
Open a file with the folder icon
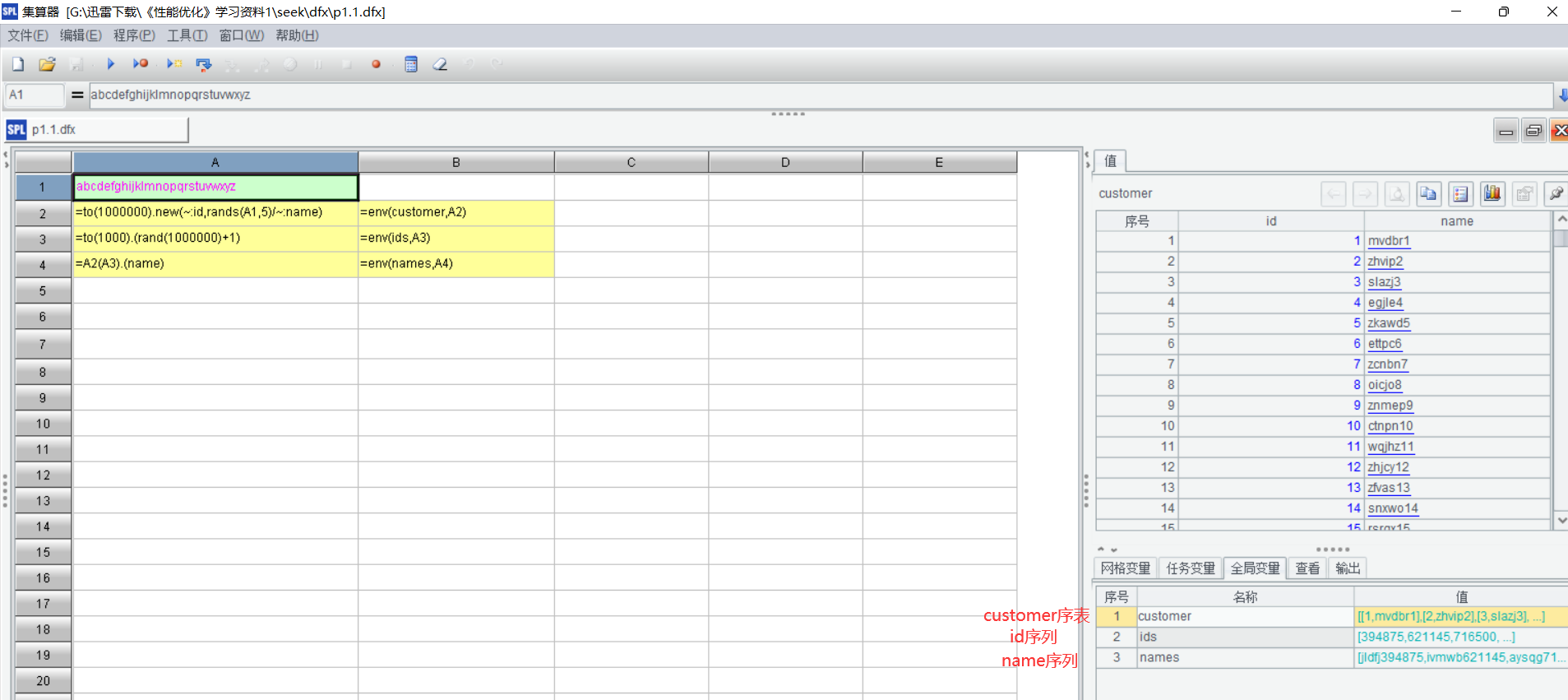[x=47, y=64]
